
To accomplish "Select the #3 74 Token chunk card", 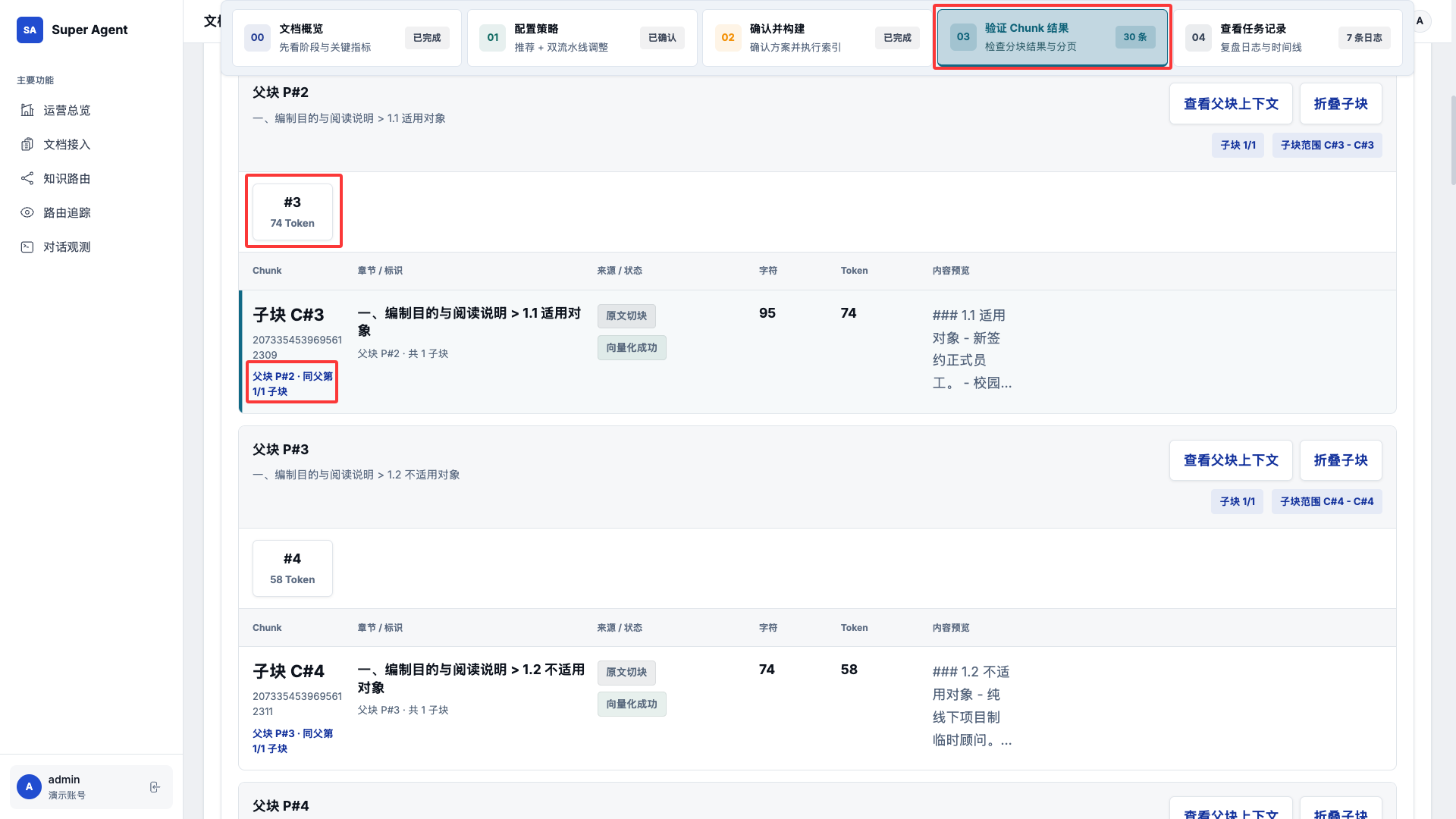I will (292, 212).
